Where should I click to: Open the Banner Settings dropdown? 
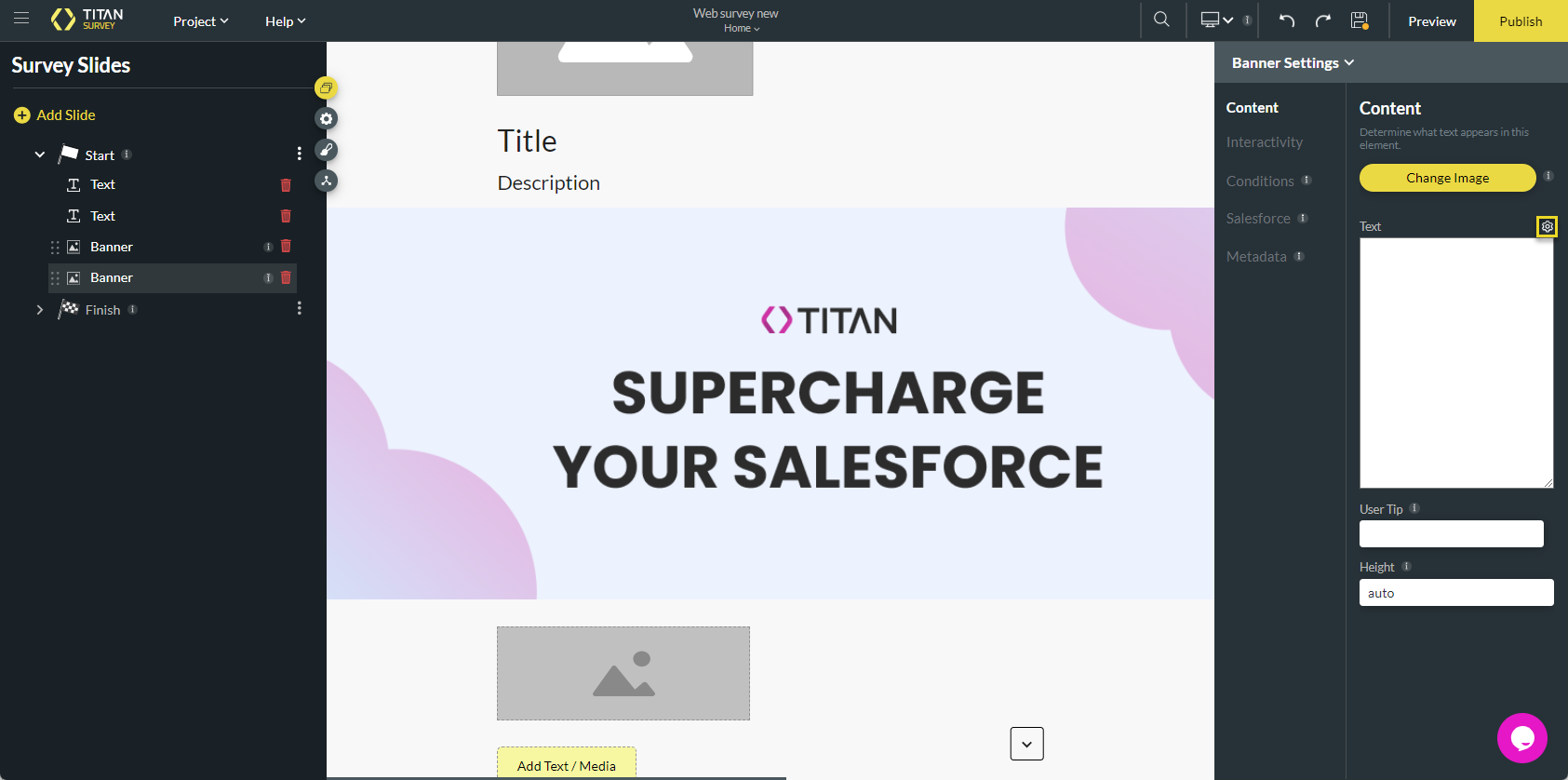[x=1293, y=62]
